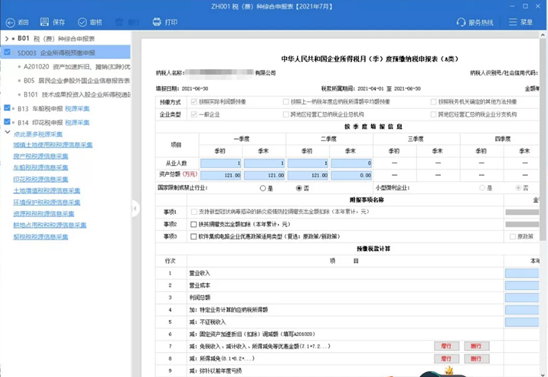Check 按照上一纳税年度应纳税所得额平均额预缴 option

286,102
